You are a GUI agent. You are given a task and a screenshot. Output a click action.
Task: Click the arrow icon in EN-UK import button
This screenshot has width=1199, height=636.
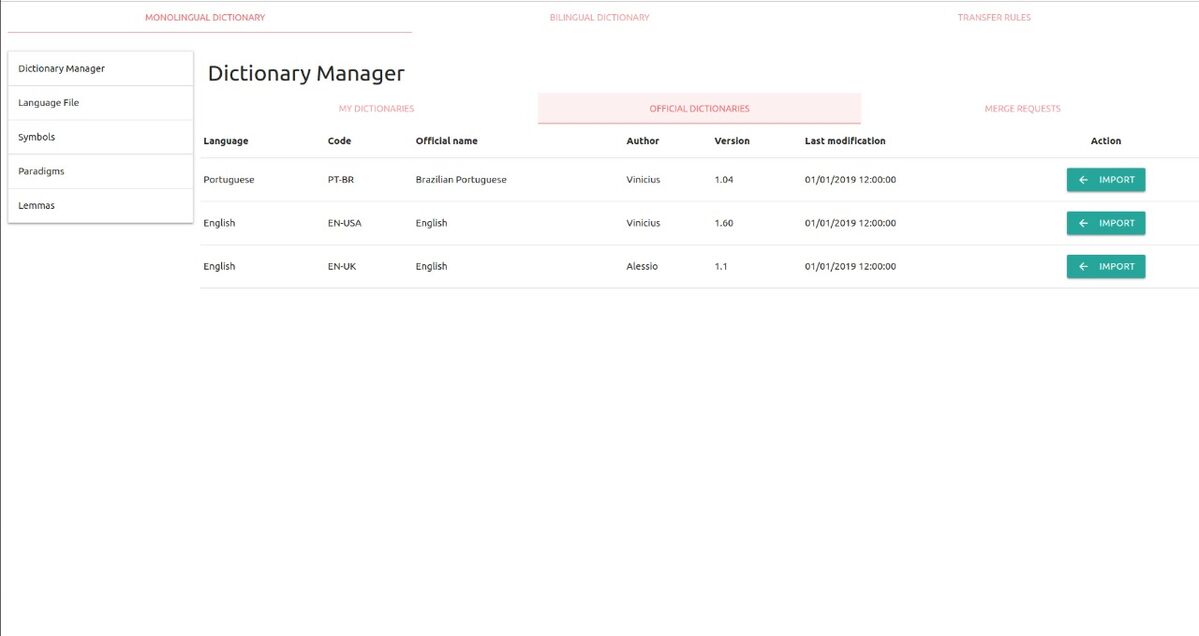click(x=1083, y=266)
